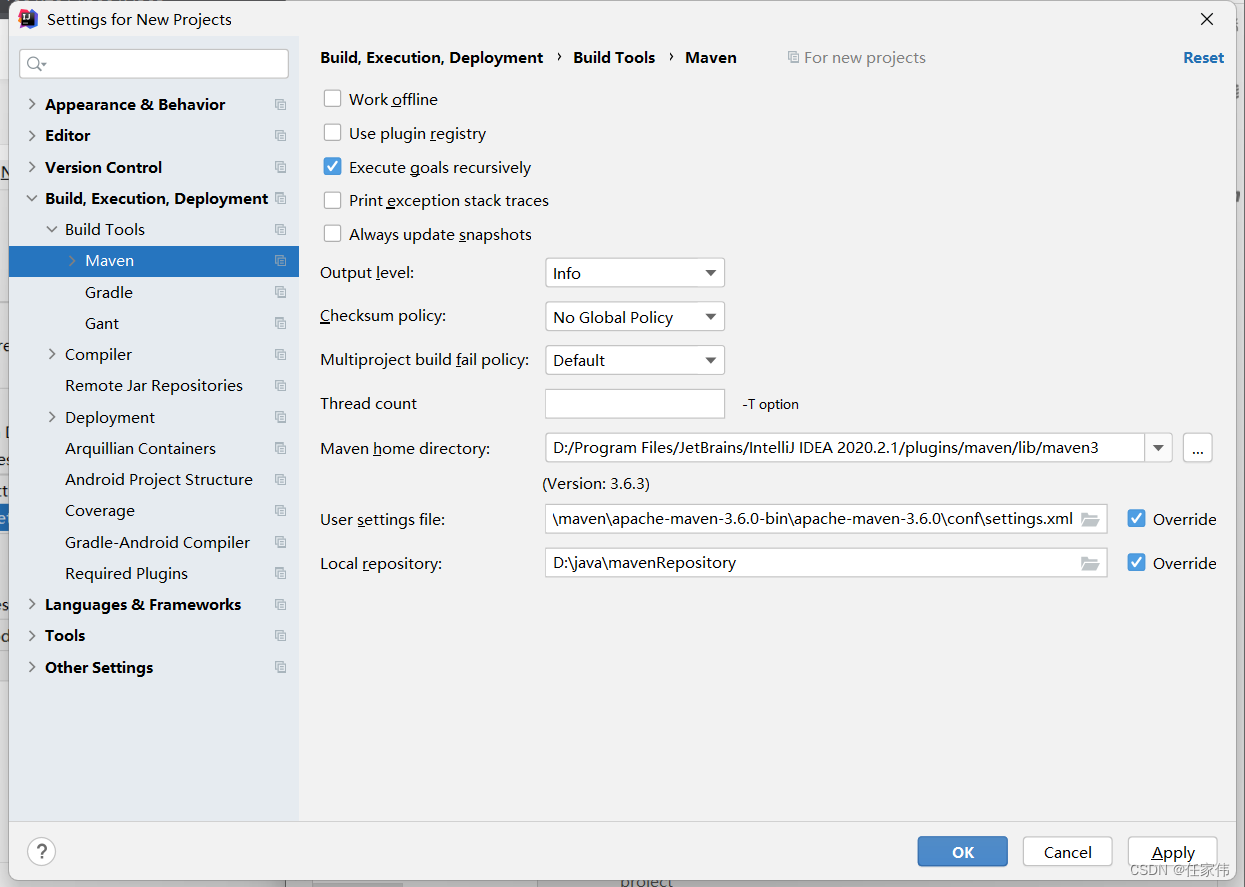Click project-level icon beside Coverage
This screenshot has width=1245, height=887.
[x=280, y=511]
